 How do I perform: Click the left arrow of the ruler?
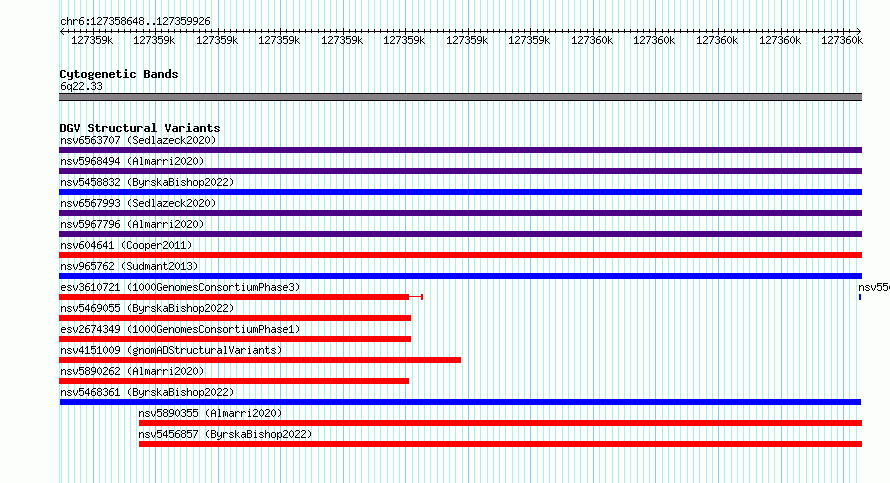coord(62,31)
